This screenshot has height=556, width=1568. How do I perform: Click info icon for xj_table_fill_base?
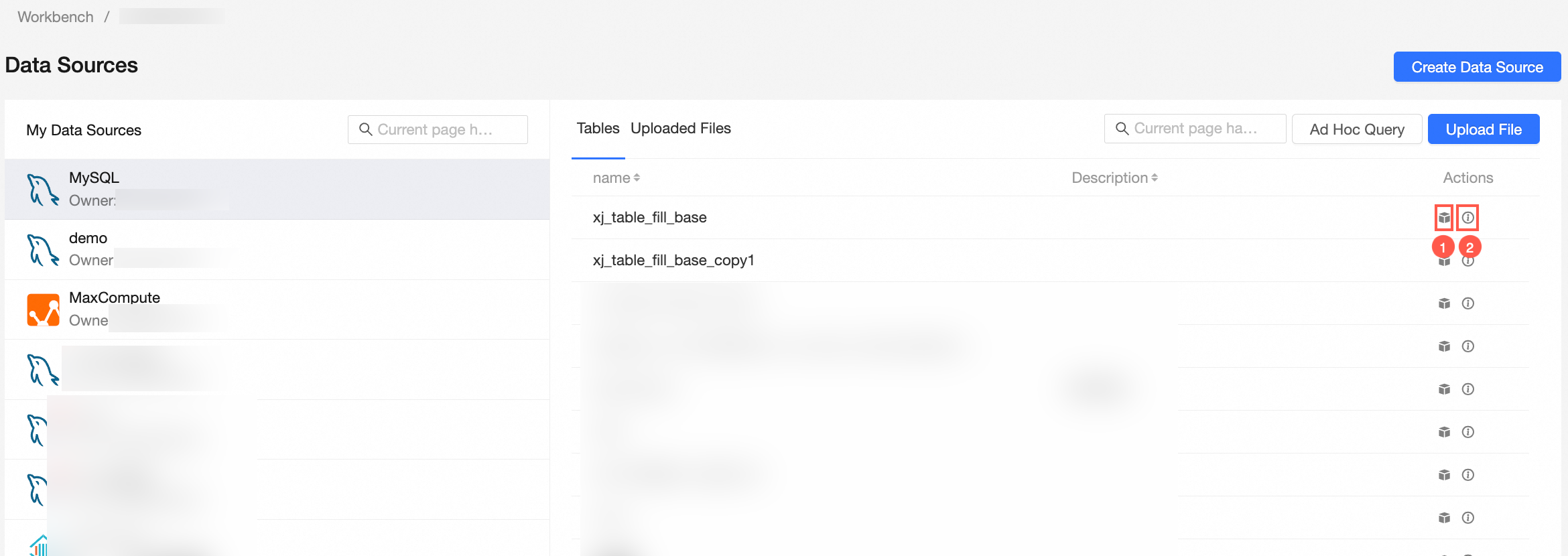point(1467,218)
